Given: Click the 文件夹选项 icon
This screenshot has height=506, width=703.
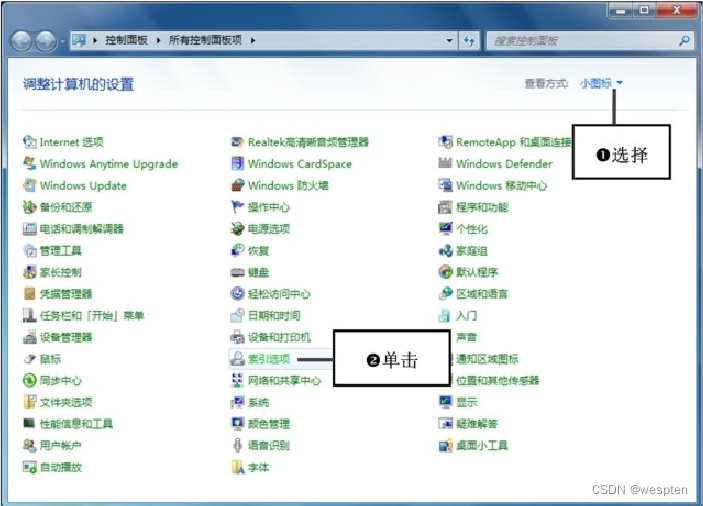Looking at the screenshot, I should [x=30, y=402].
